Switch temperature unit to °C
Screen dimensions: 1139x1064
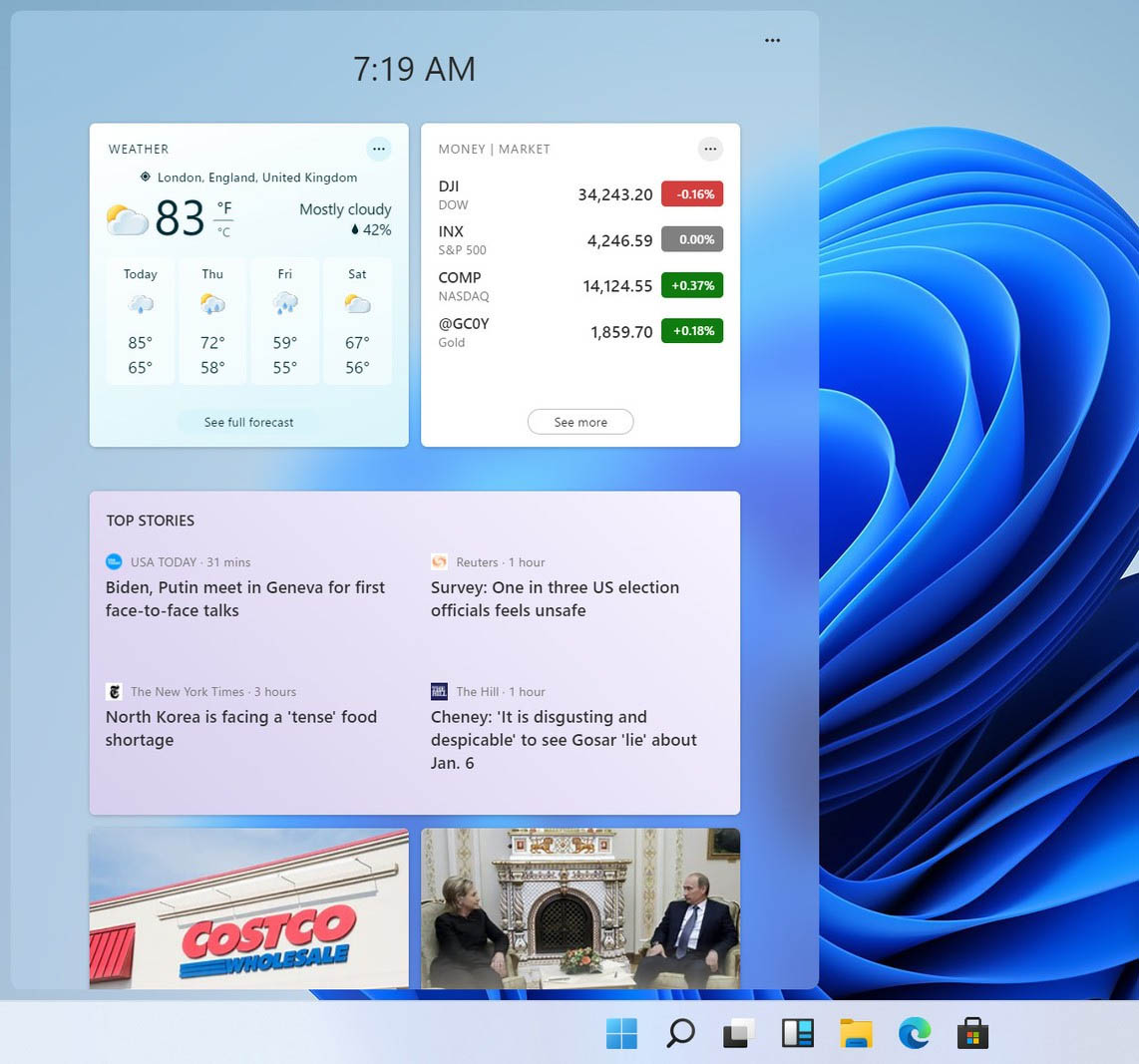coord(224,232)
